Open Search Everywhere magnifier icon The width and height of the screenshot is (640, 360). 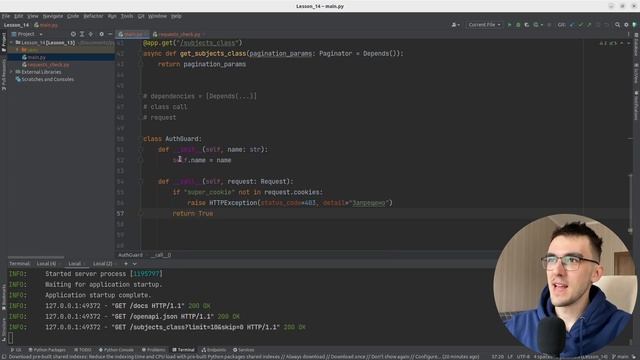tap(617, 25)
